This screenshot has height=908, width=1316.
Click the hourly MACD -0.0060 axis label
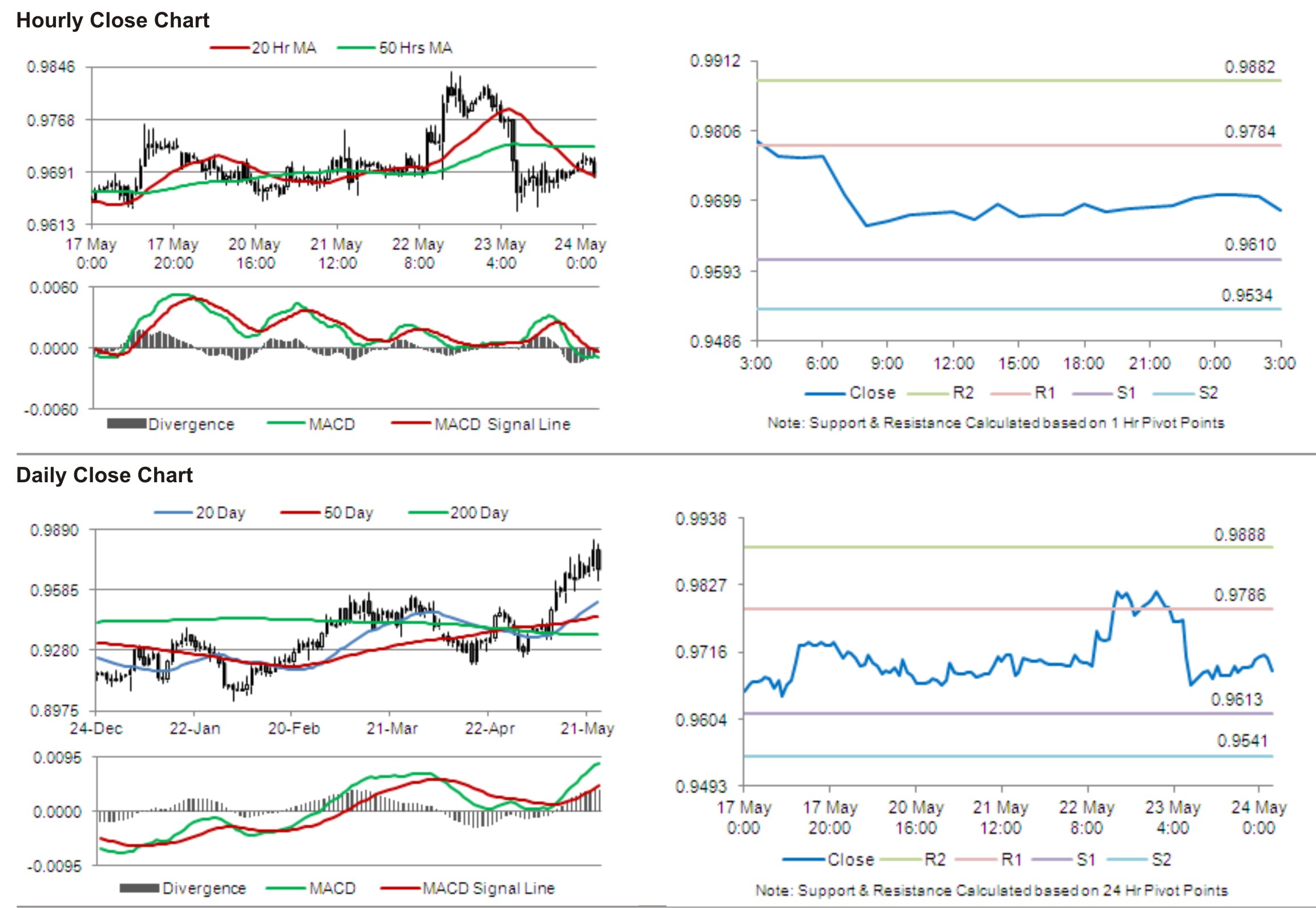pyautogui.click(x=51, y=410)
